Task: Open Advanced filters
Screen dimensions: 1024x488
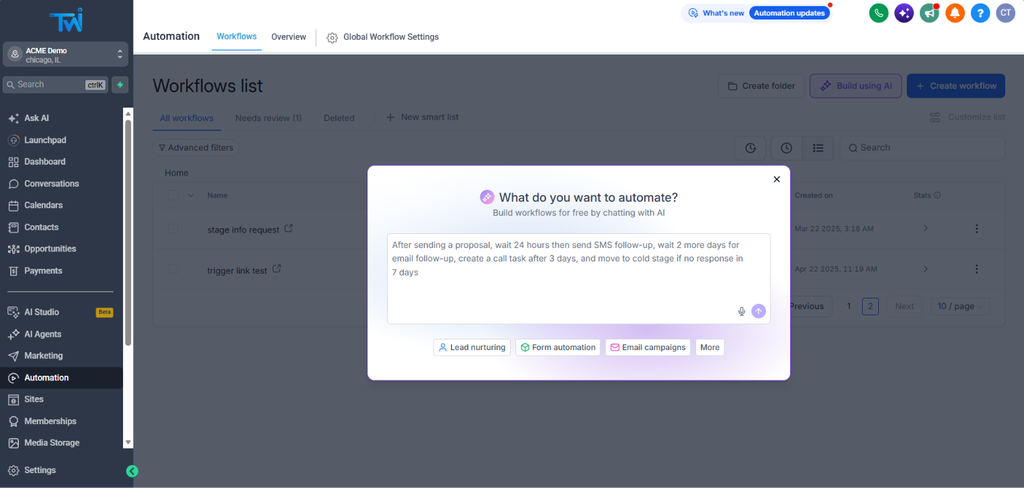Action: click(x=196, y=148)
